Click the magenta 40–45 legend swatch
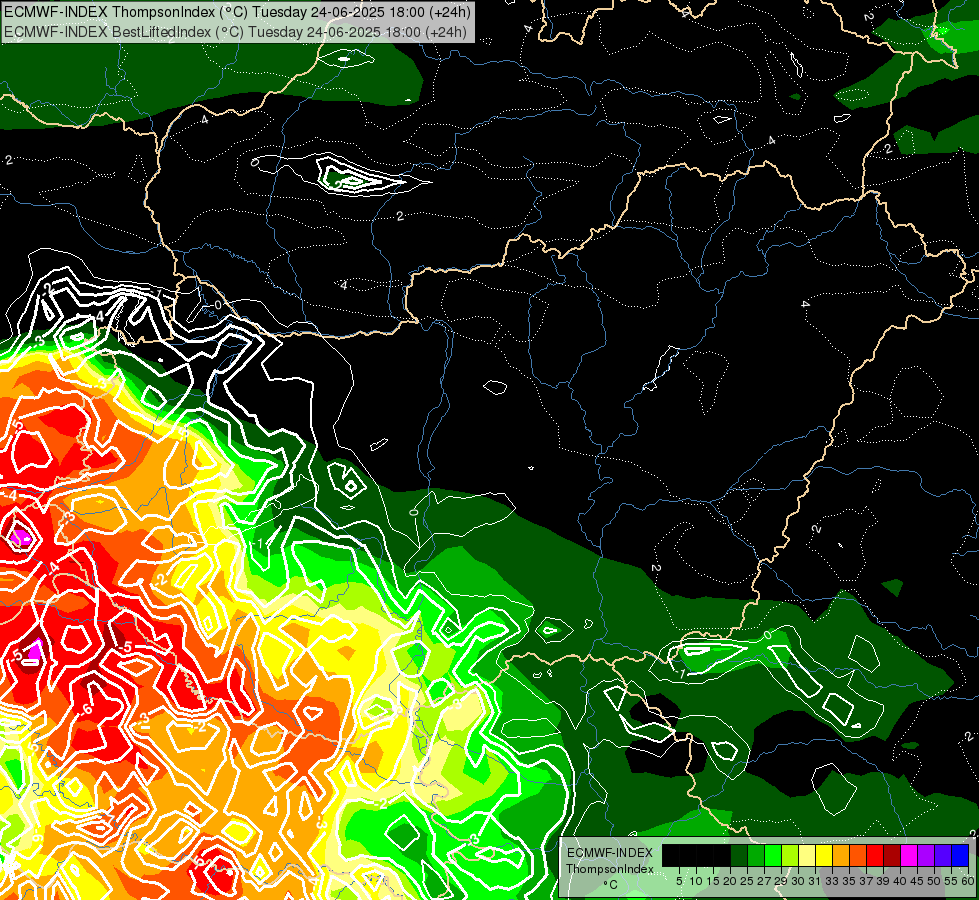The image size is (979, 900). point(909,856)
